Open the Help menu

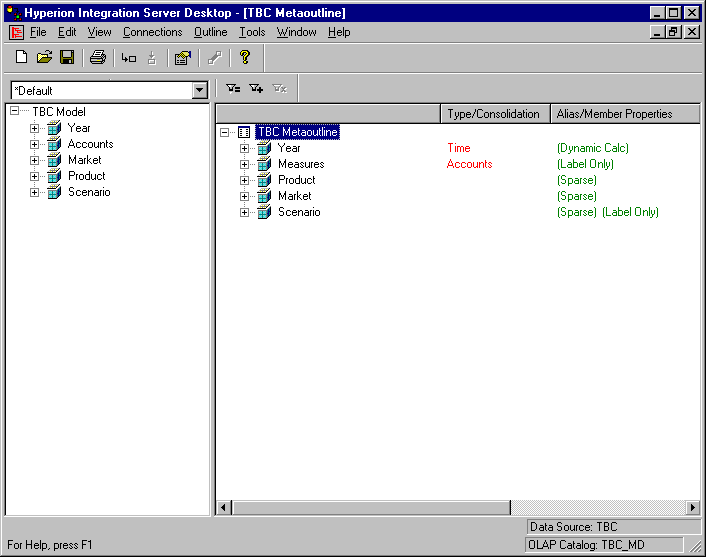(x=339, y=32)
